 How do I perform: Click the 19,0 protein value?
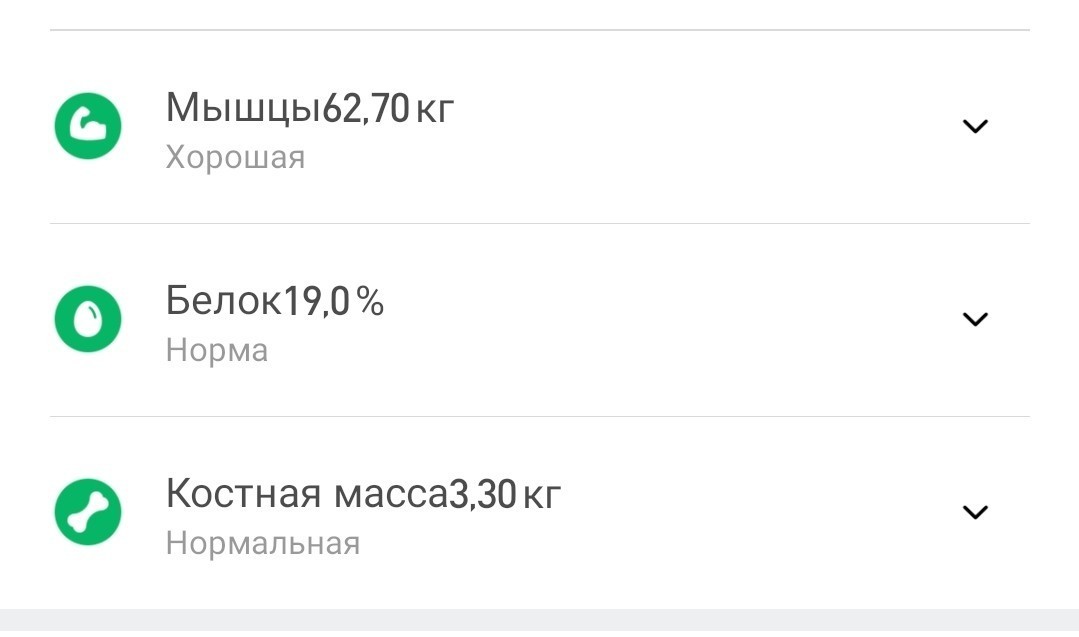coord(317,301)
